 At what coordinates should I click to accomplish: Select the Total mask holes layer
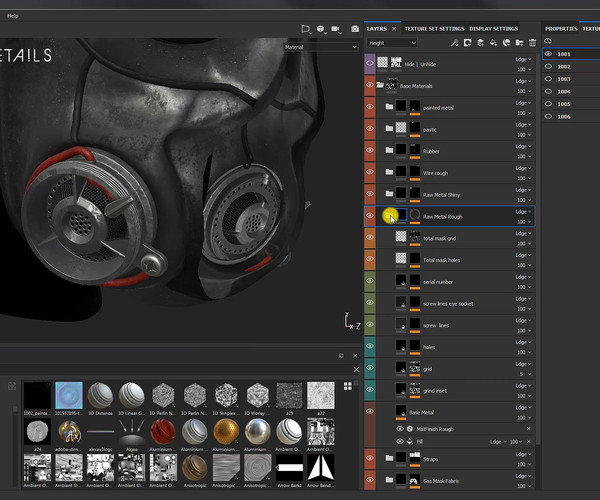point(450,259)
